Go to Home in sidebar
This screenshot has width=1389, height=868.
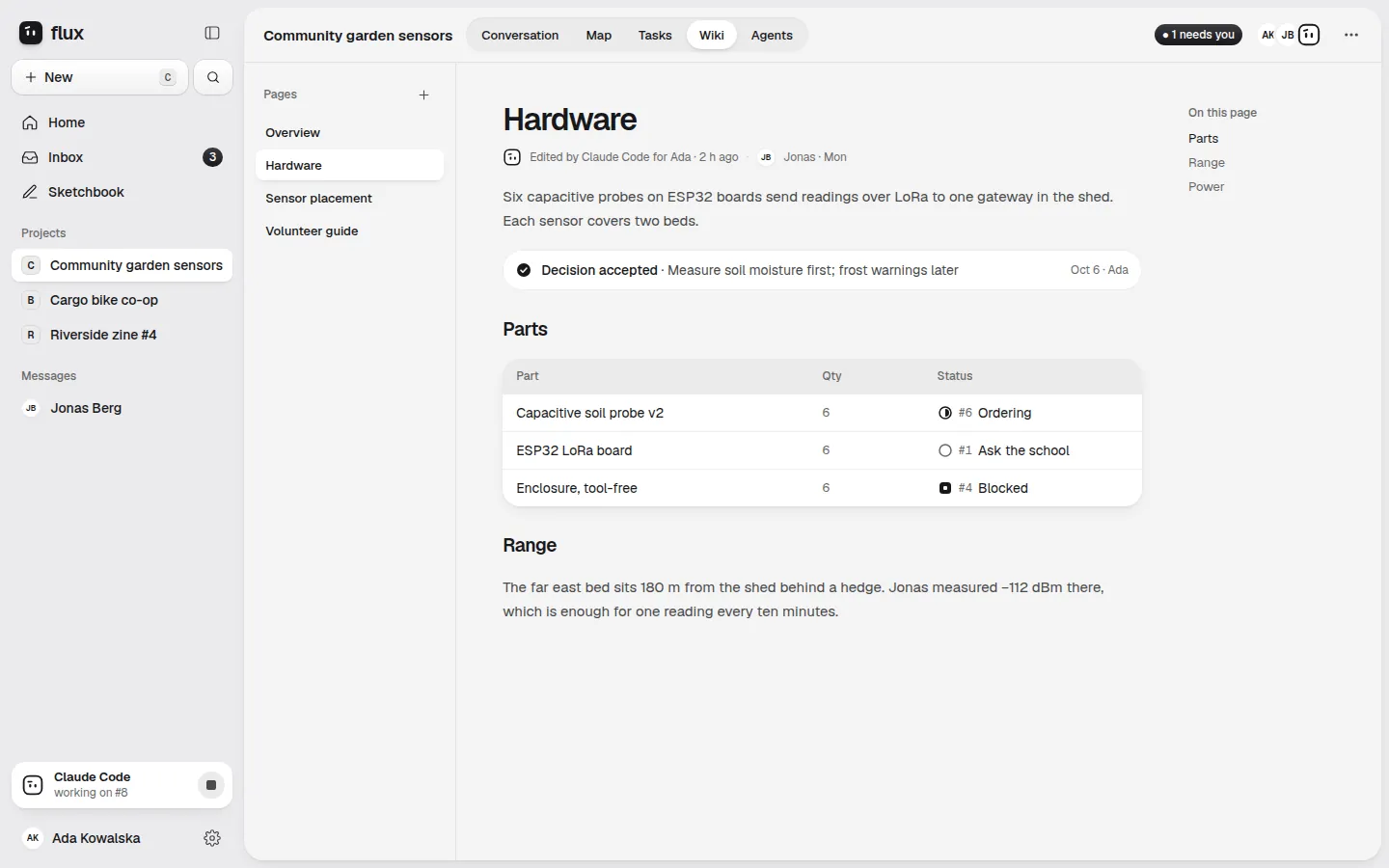122,122
